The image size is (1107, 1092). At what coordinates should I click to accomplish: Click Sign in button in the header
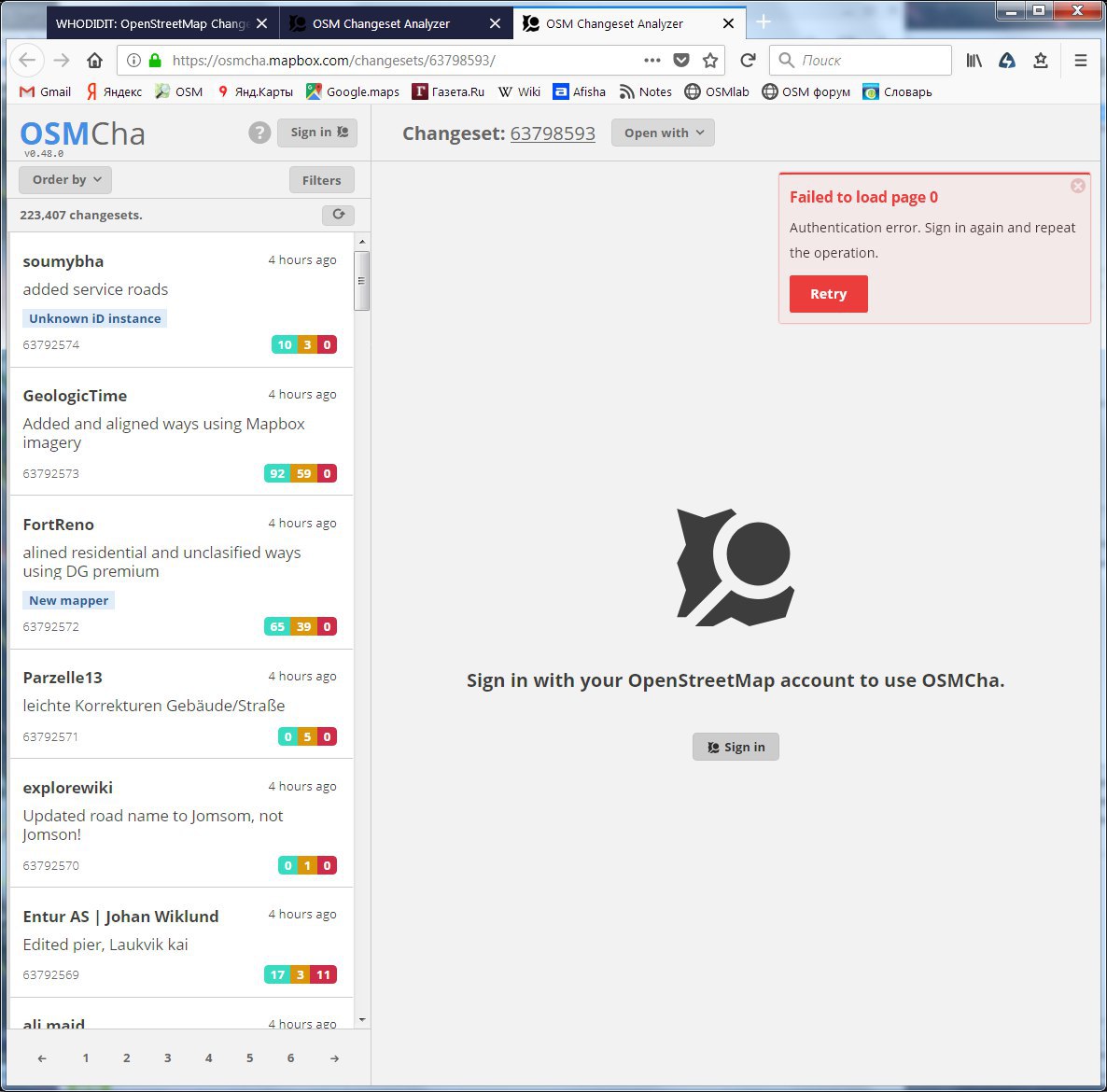coord(317,132)
